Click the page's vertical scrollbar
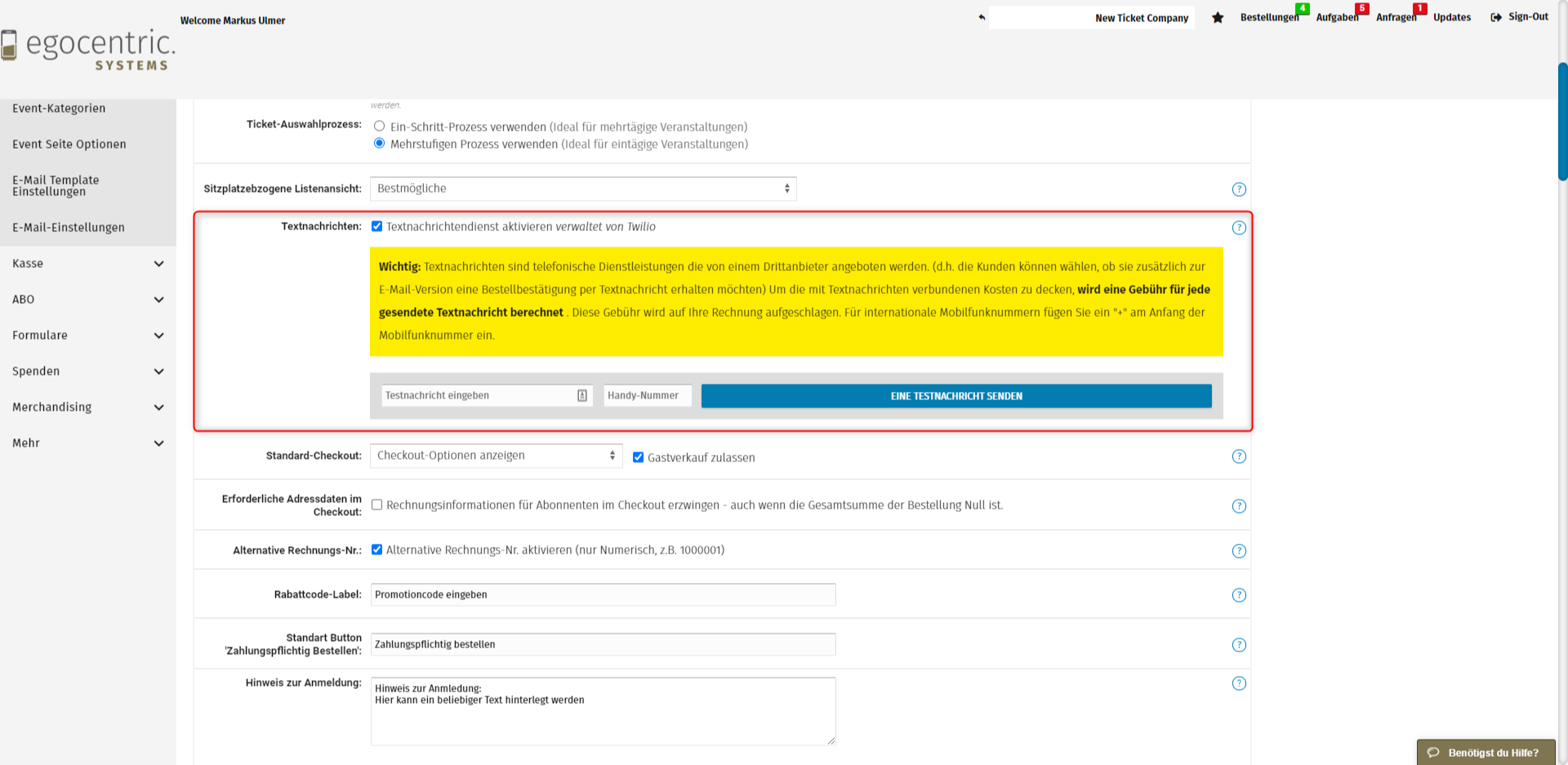The height and width of the screenshot is (765, 1568). (1562, 122)
